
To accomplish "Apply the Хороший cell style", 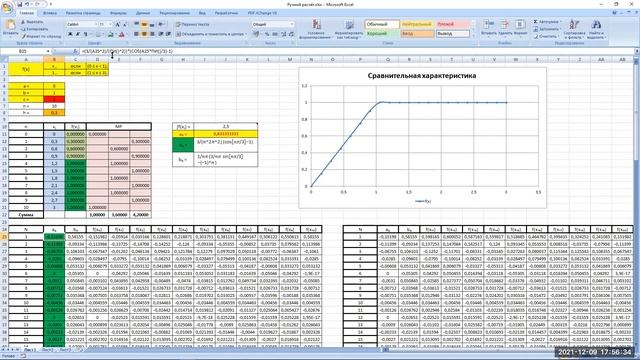I will coord(382,34).
